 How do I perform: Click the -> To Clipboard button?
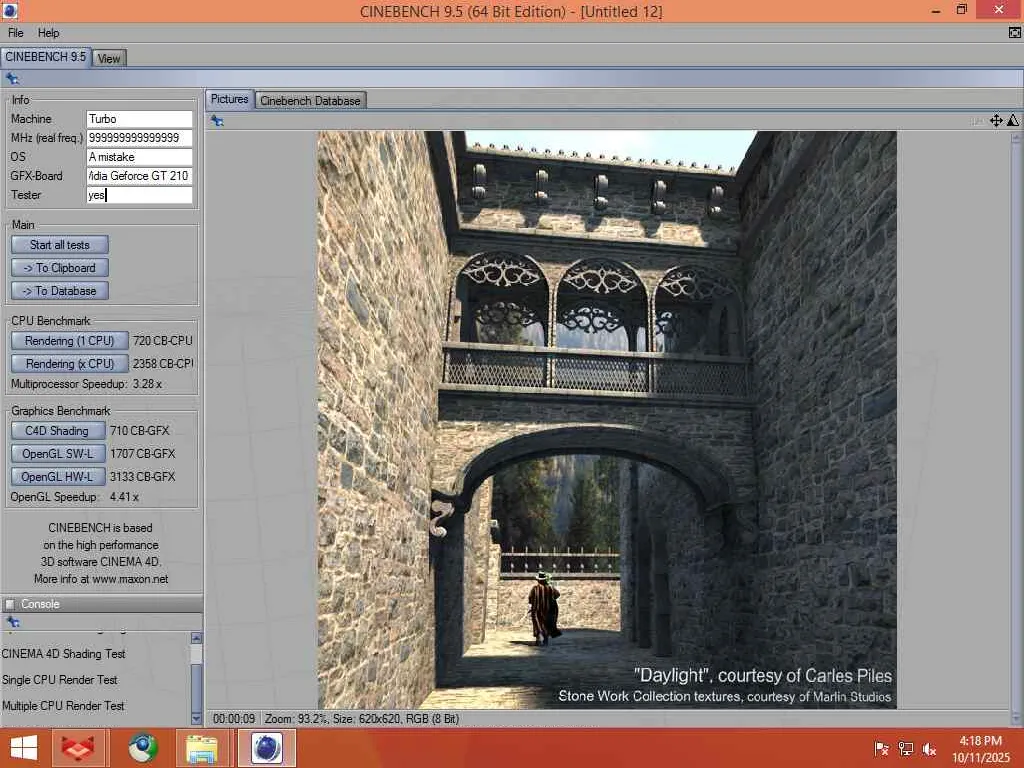coord(59,268)
